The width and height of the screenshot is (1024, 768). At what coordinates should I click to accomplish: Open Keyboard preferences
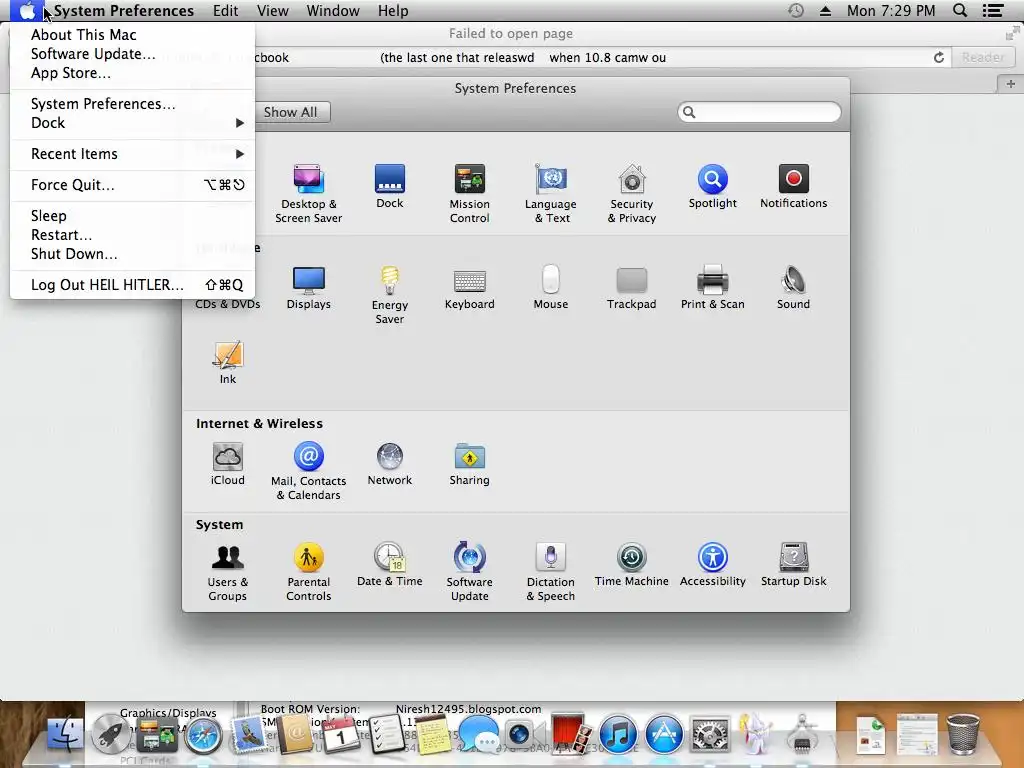pos(470,287)
